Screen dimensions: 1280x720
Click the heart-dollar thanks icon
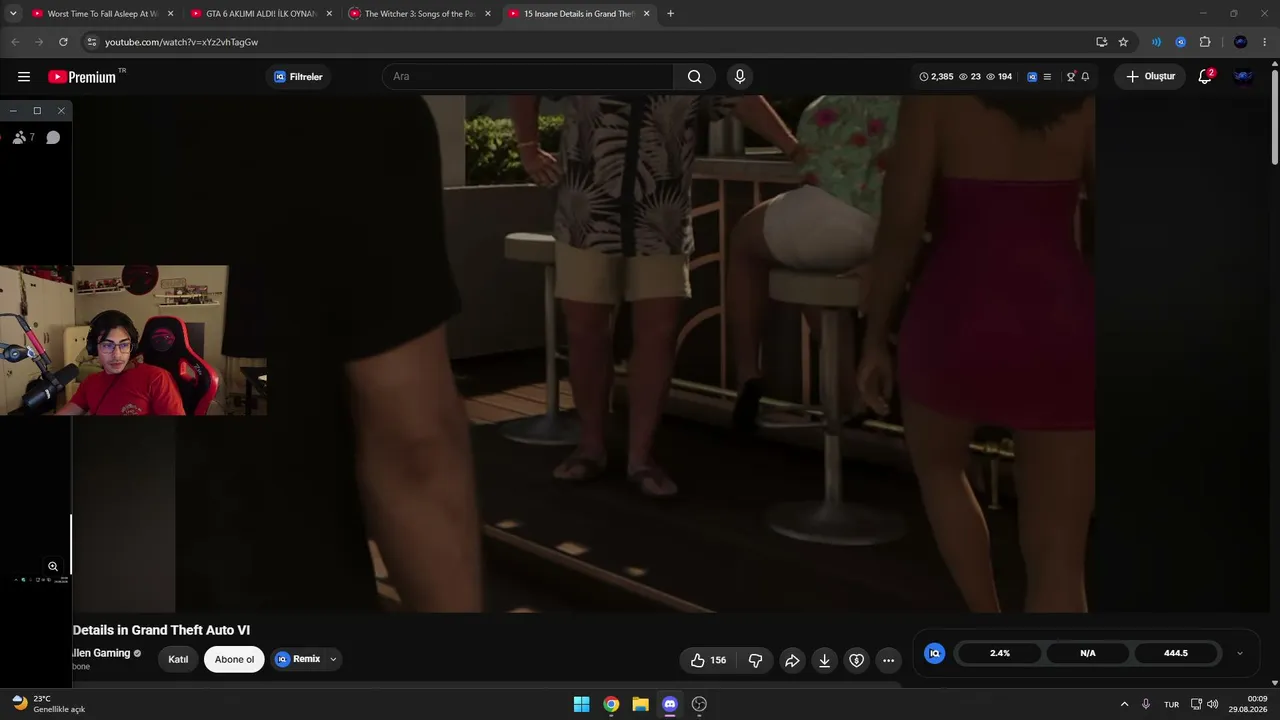856,660
